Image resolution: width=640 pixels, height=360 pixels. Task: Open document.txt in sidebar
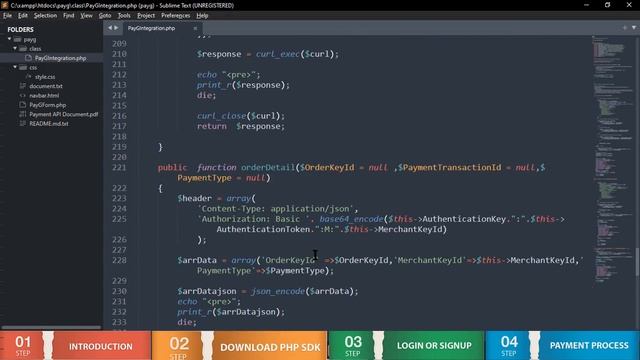[46, 86]
